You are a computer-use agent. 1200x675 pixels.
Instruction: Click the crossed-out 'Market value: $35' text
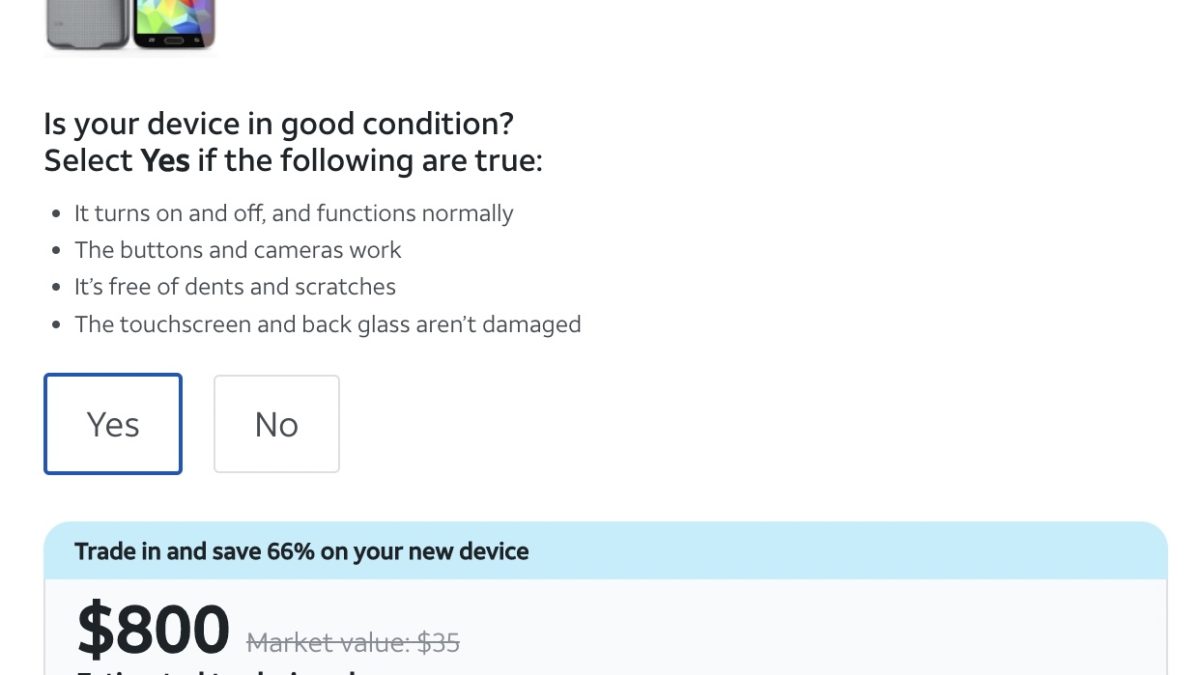[x=353, y=642]
